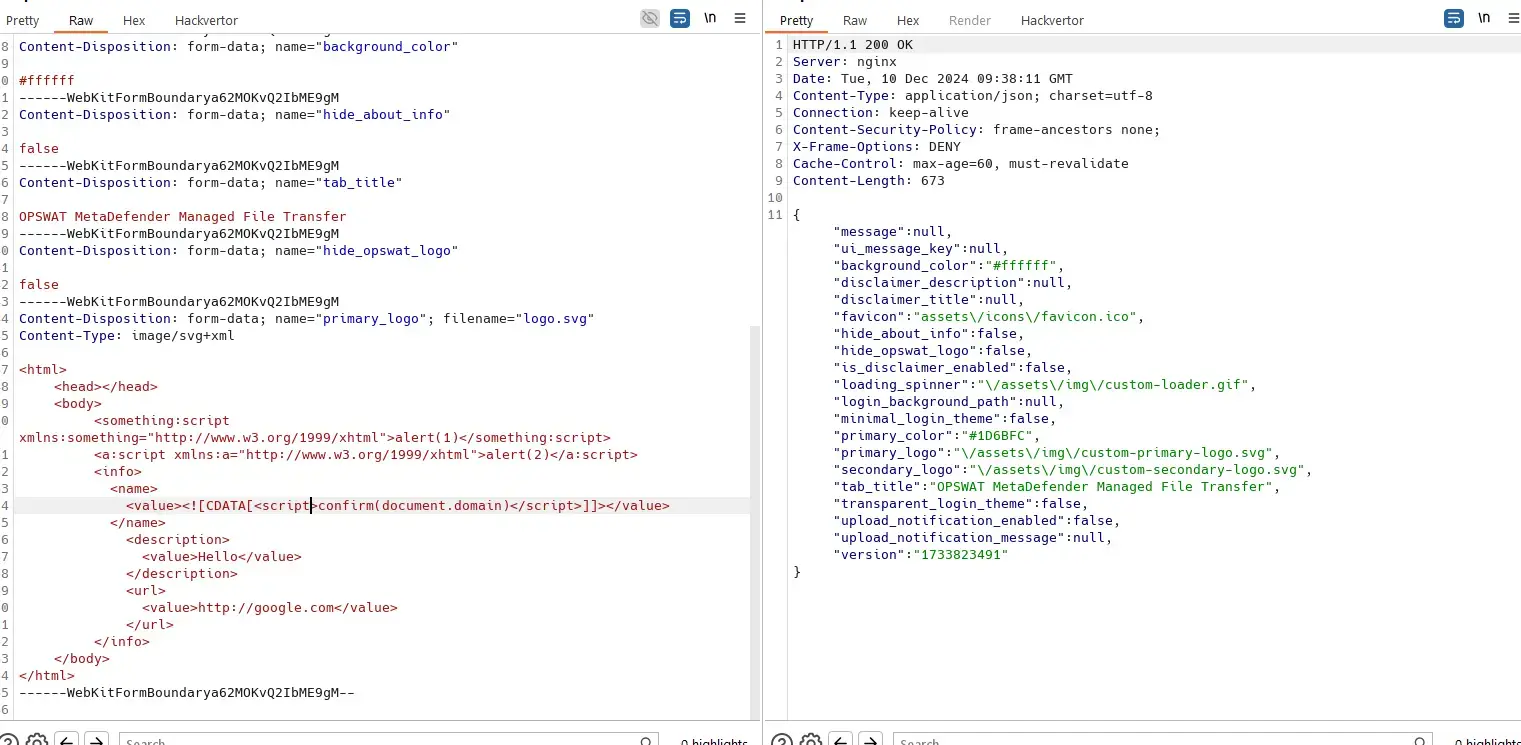
Task: Click the "primary_logo" JSON line
Action: [x=1057, y=453]
